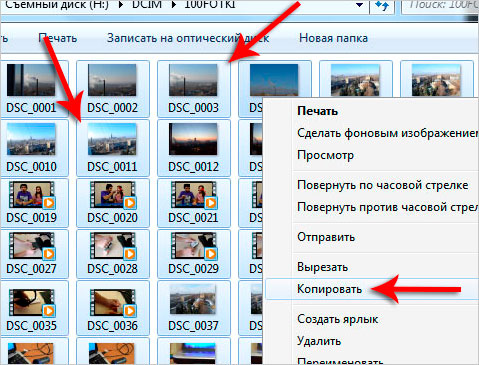Screen dimensions: 479x365
Task: Select the DSC_0020 video file icon
Action: (x=113, y=195)
